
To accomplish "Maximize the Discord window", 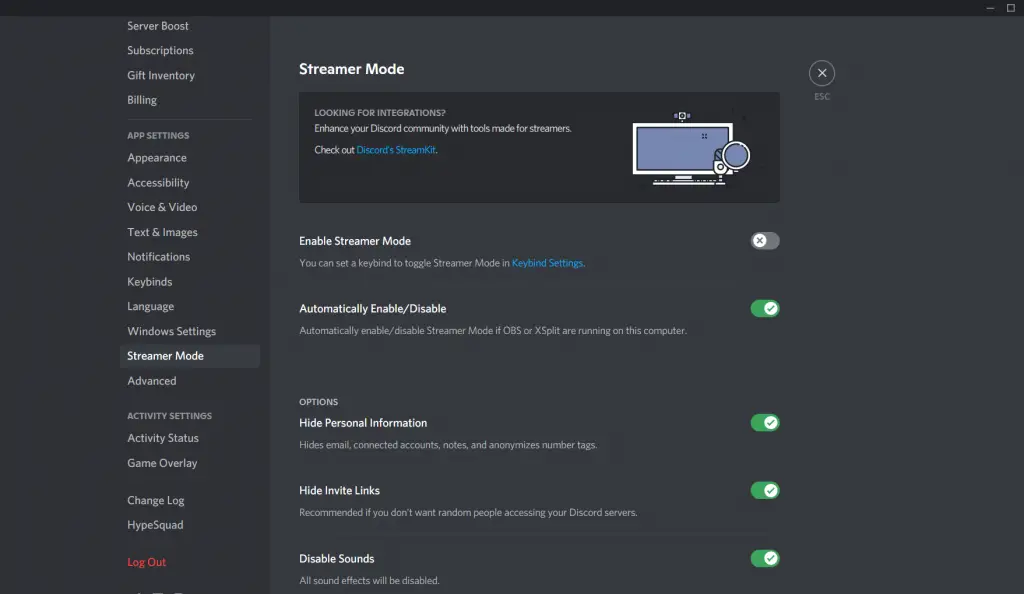I will (x=1010, y=8).
